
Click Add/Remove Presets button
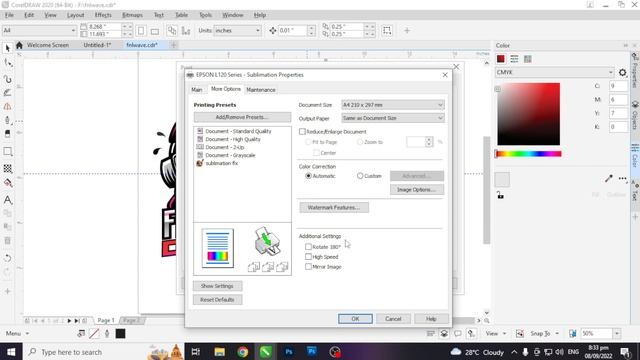click(242, 117)
